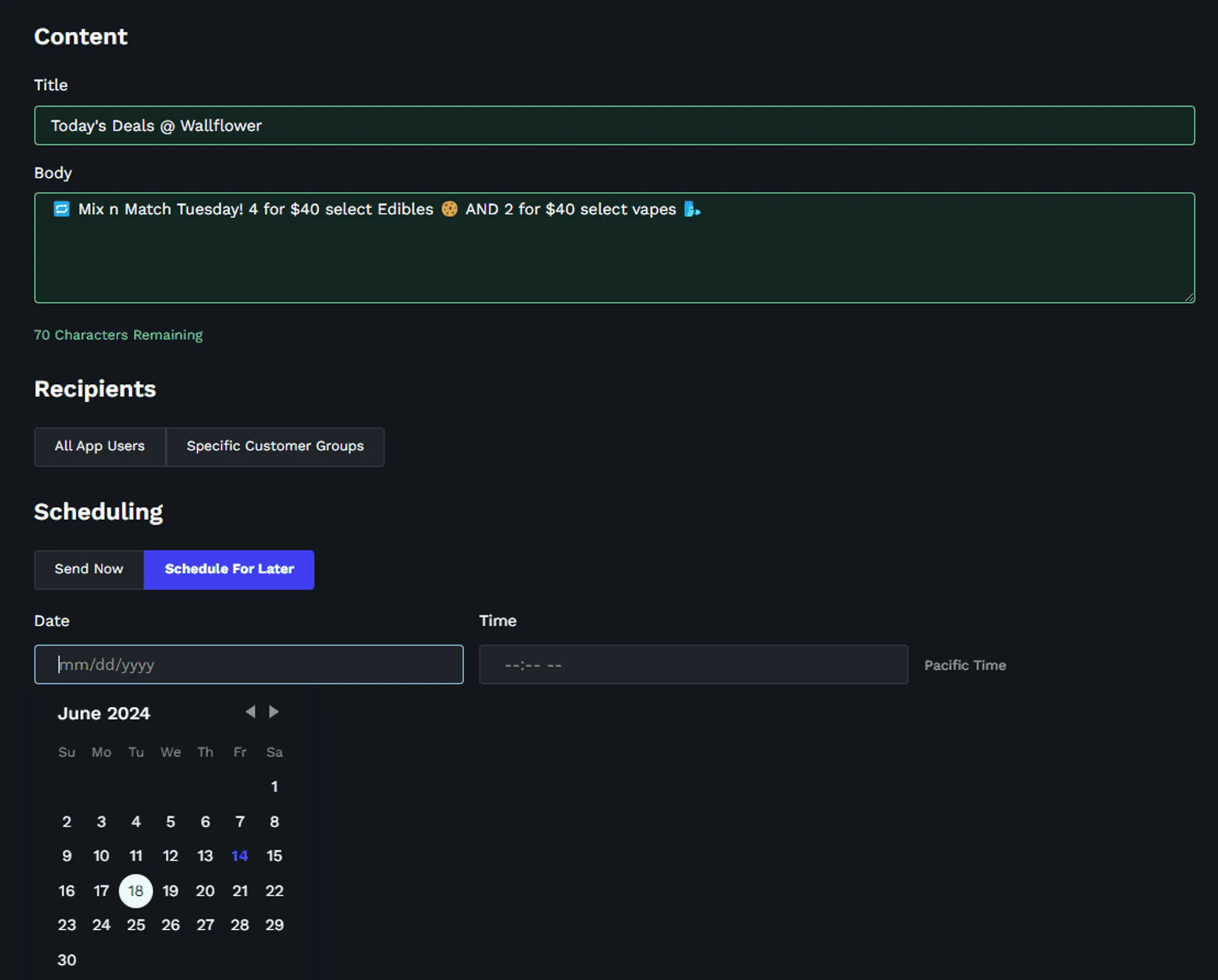Select Schedule For Later option
Screen dimensions: 1218x980
(229, 569)
